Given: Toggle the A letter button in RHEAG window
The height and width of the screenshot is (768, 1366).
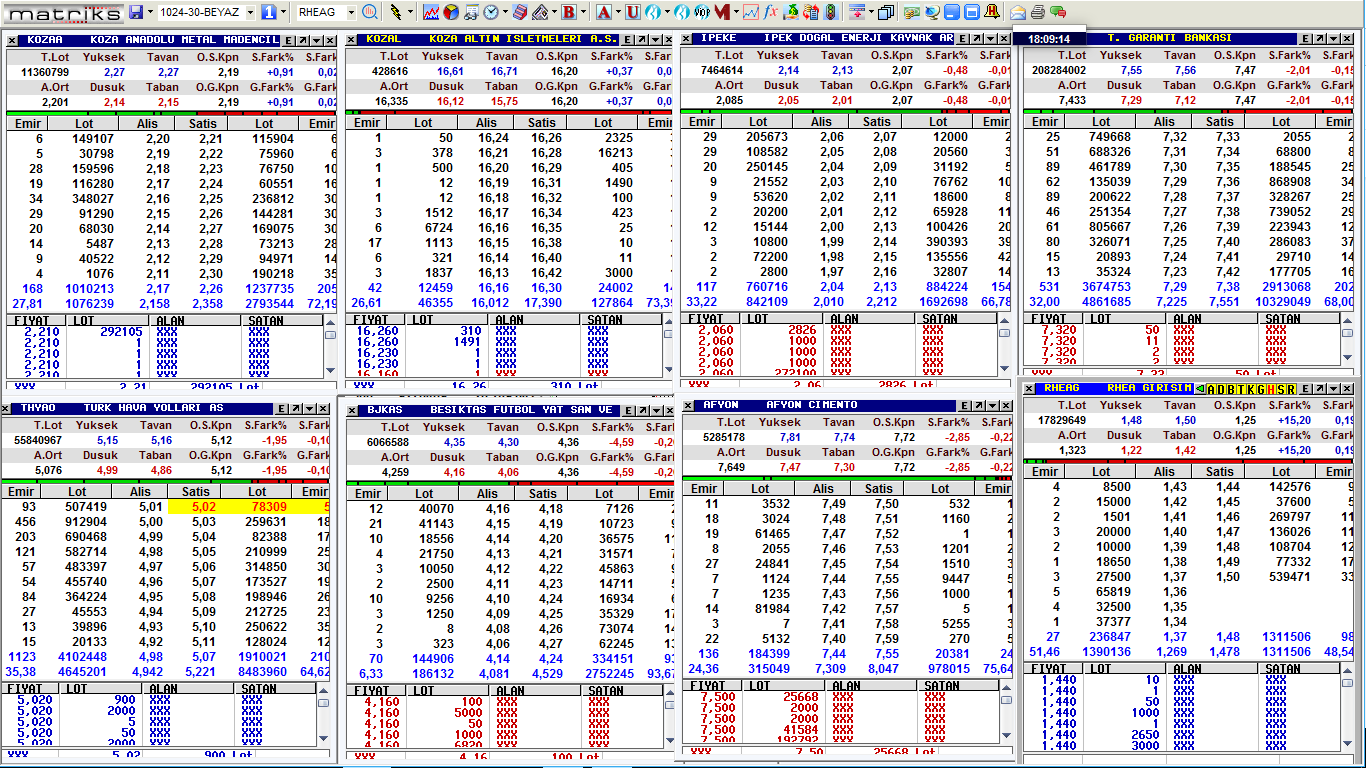Looking at the screenshot, I should point(1211,389).
